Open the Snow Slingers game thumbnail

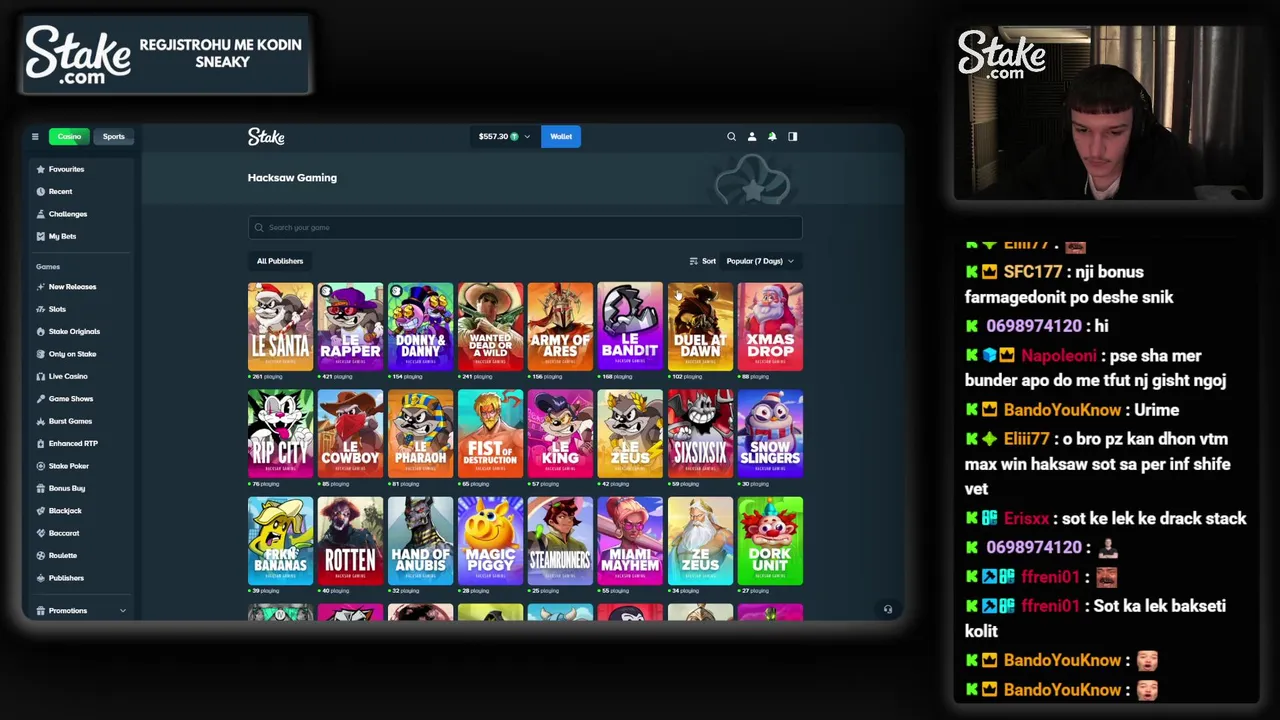click(770, 433)
